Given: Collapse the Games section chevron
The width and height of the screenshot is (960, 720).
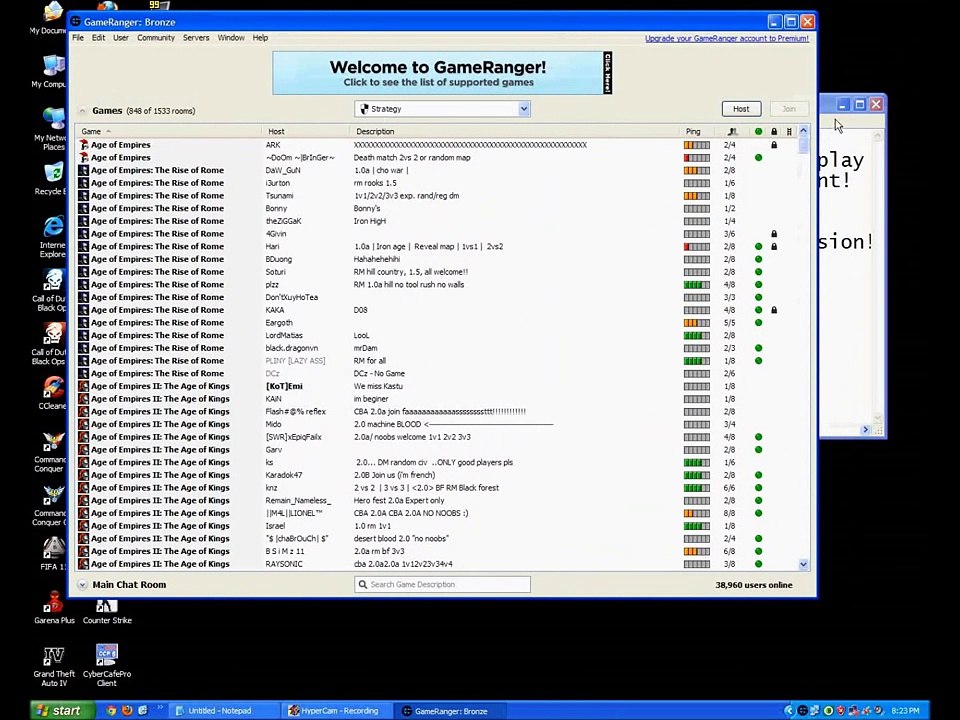Looking at the screenshot, I should (x=82, y=111).
